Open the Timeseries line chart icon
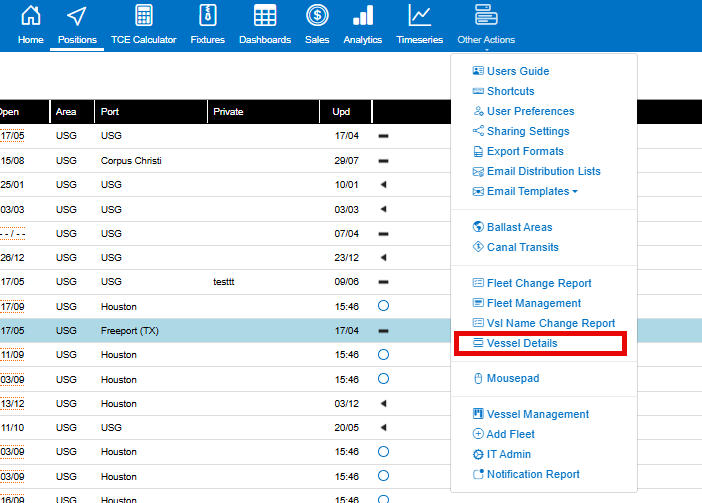This screenshot has height=503, width=702. pos(420,24)
